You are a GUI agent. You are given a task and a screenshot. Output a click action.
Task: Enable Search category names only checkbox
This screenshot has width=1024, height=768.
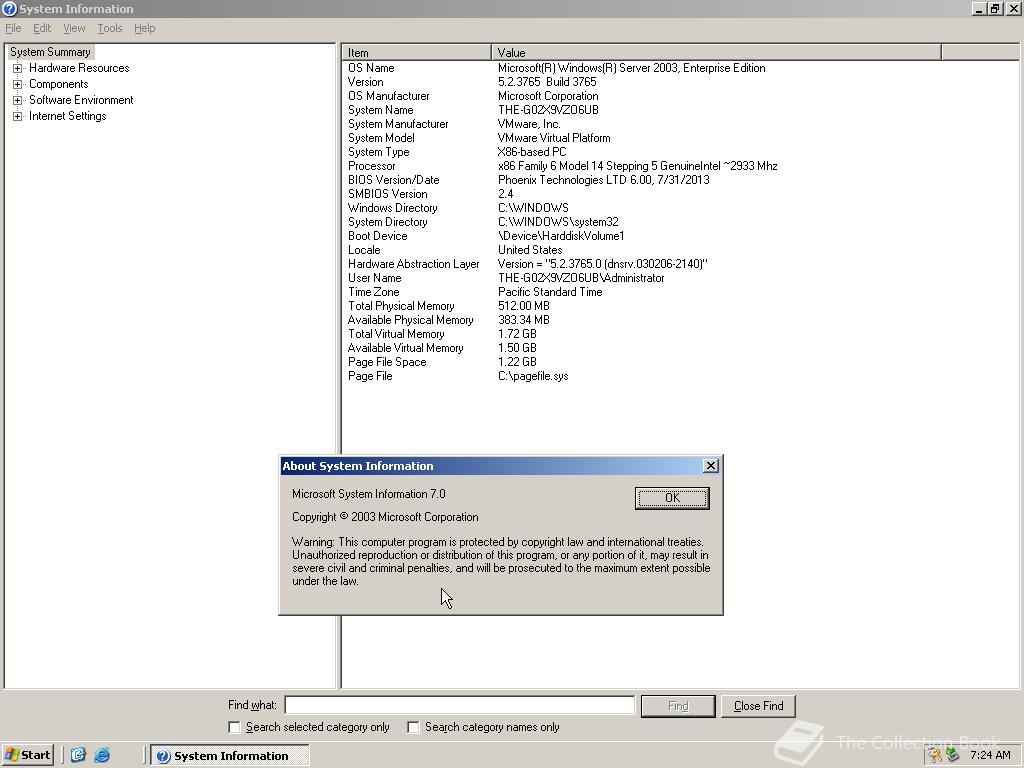click(413, 727)
